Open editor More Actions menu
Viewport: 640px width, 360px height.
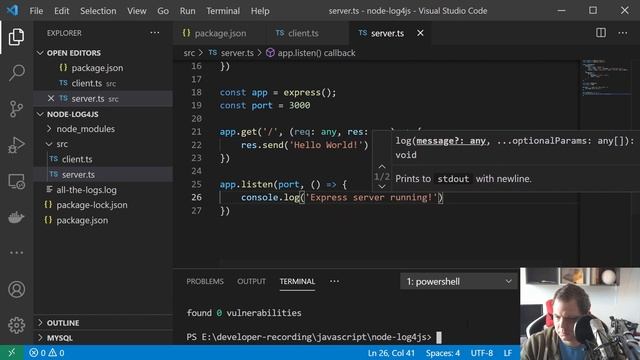622,33
